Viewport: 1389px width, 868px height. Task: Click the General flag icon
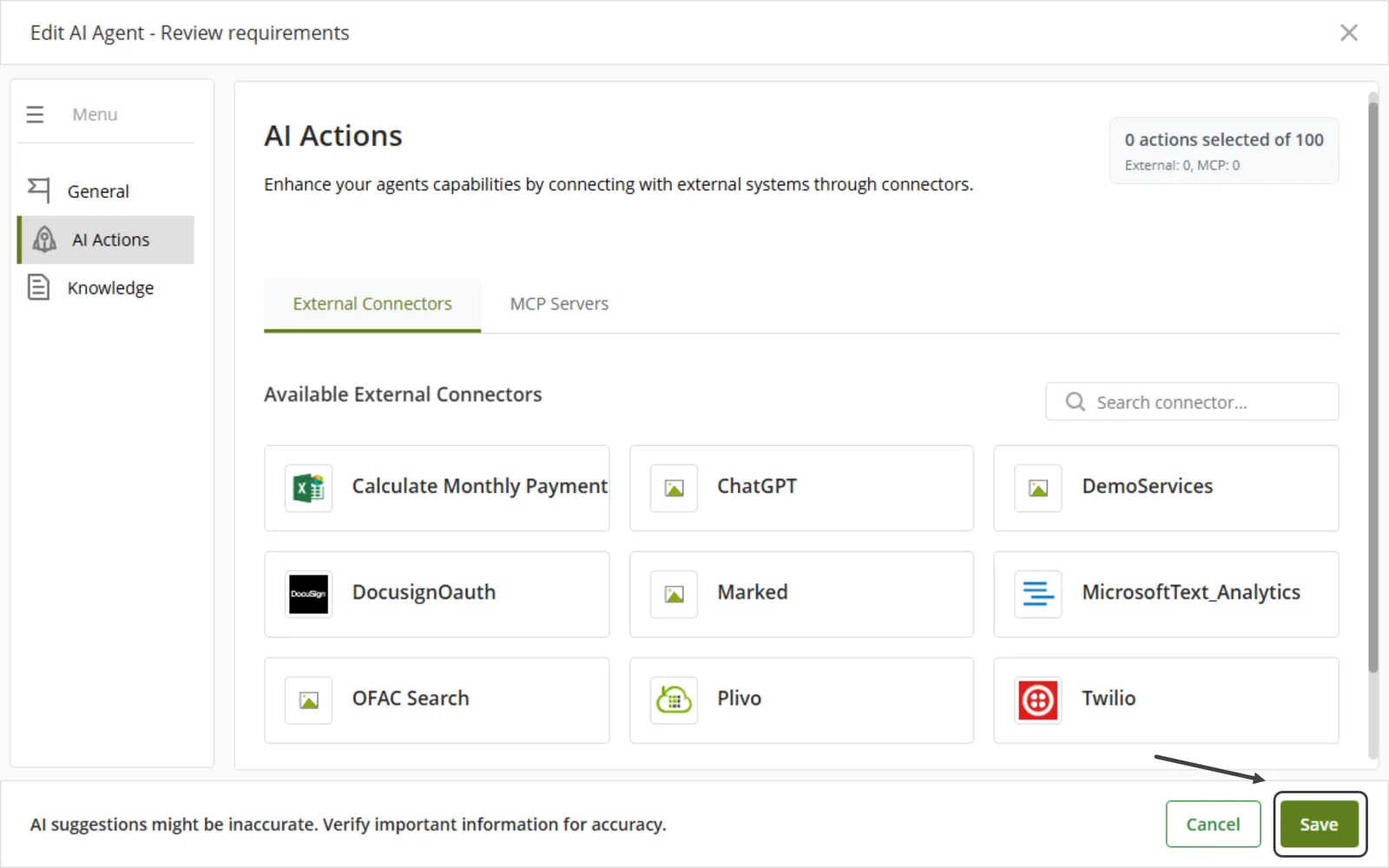pyautogui.click(x=38, y=190)
